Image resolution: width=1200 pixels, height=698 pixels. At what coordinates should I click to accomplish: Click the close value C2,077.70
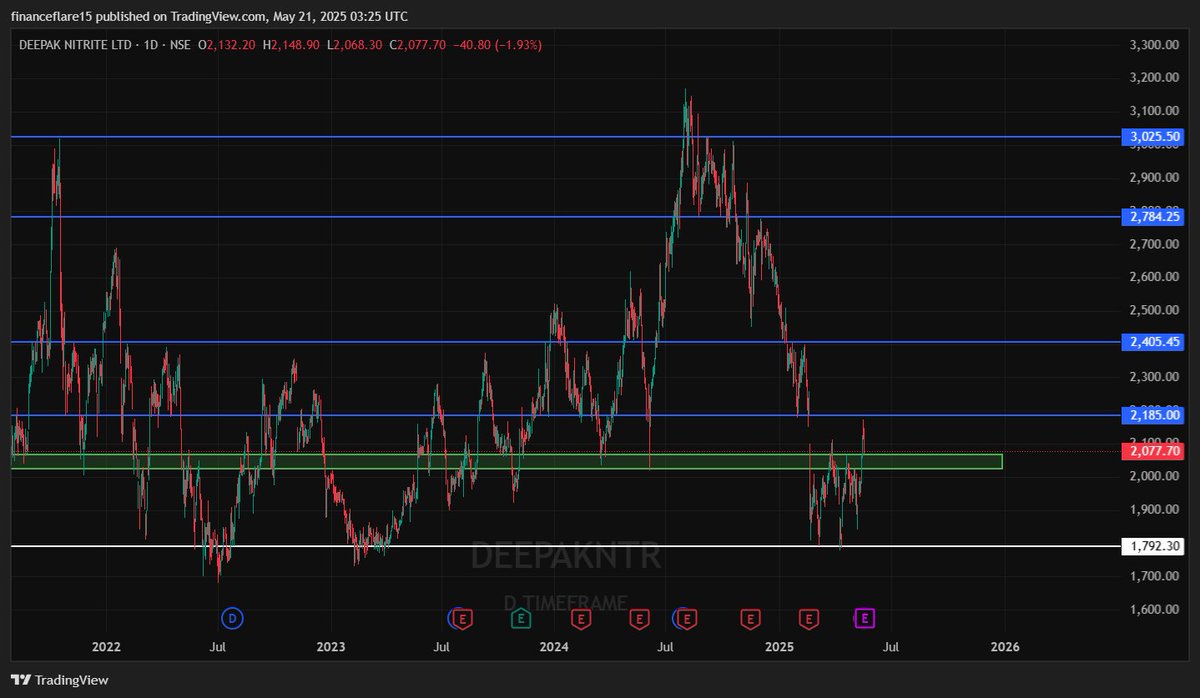(x=418, y=44)
